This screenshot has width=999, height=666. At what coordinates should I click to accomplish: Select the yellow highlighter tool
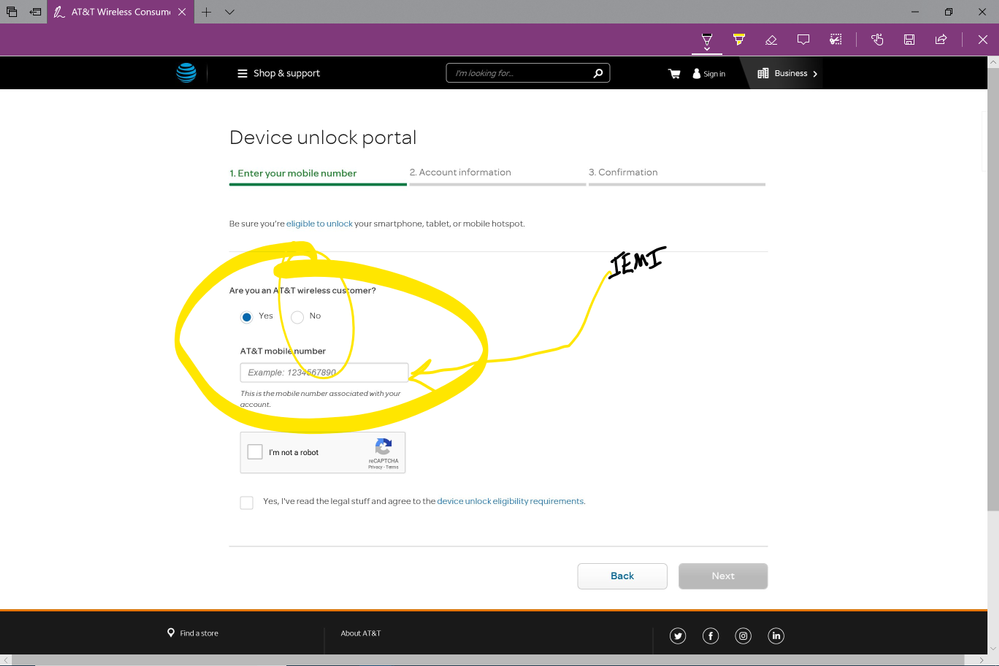tap(739, 40)
